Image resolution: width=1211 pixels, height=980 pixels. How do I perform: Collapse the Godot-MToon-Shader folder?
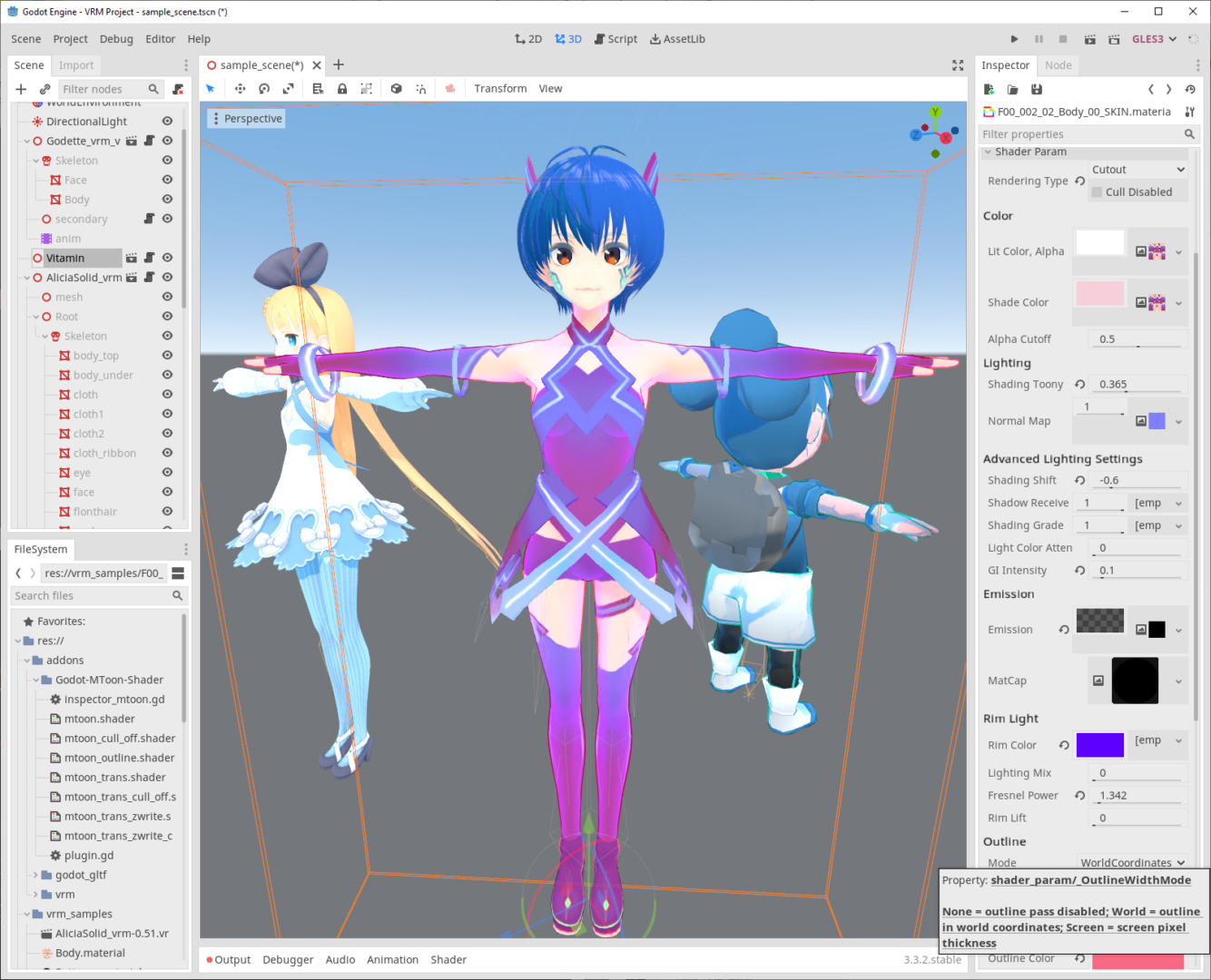click(x=36, y=680)
